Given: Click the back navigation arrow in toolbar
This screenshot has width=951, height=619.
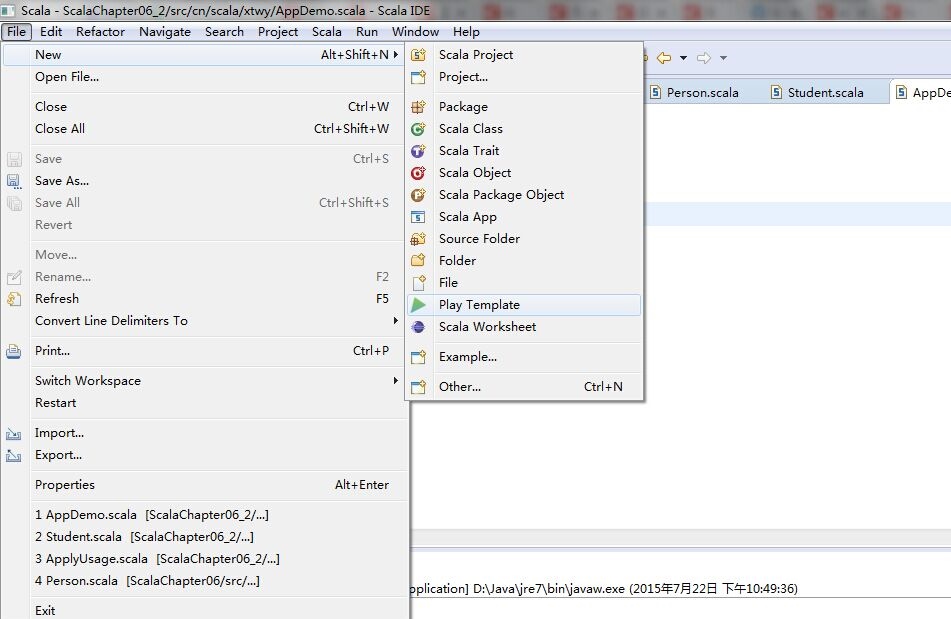Looking at the screenshot, I should pos(664,58).
